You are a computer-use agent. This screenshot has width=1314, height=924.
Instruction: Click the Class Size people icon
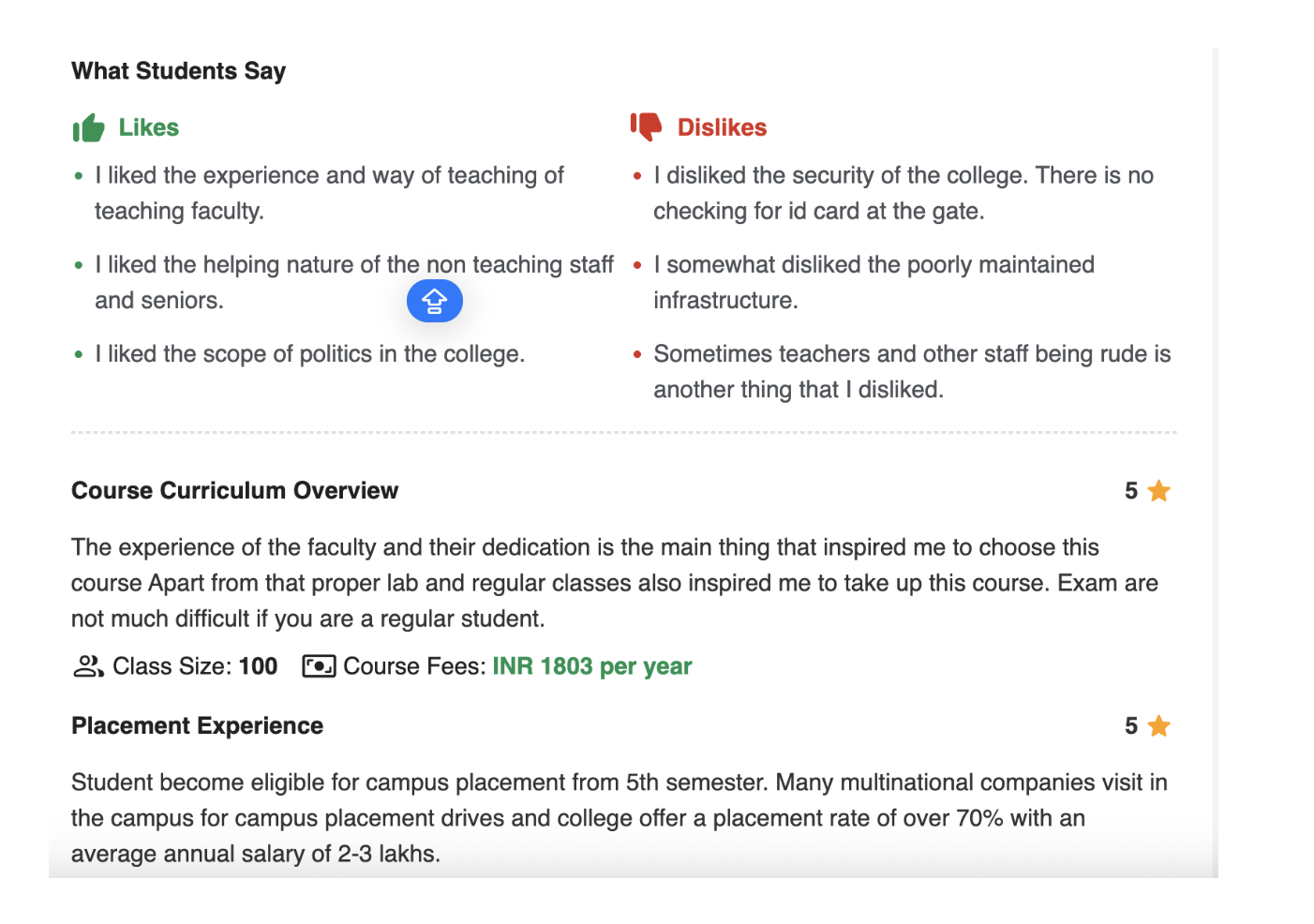tap(88, 666)
